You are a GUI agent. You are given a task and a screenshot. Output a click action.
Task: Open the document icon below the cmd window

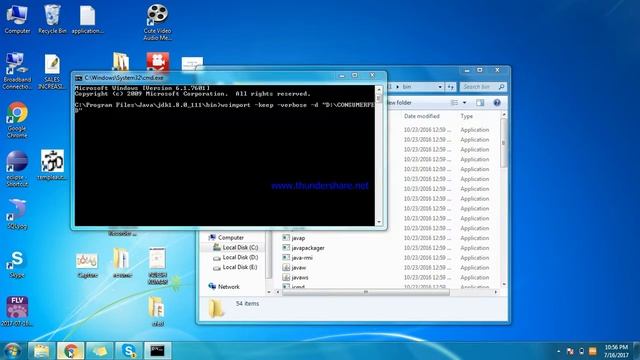coord(158,265)
